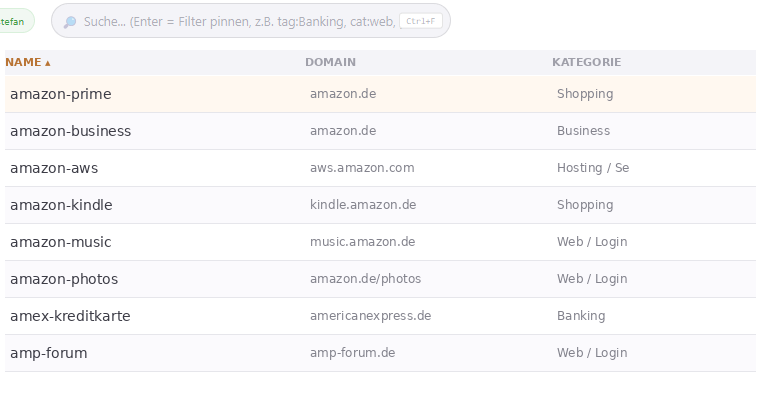Choose the amazon-music entry
Screen dimensions: 760x405
point(61,242)
